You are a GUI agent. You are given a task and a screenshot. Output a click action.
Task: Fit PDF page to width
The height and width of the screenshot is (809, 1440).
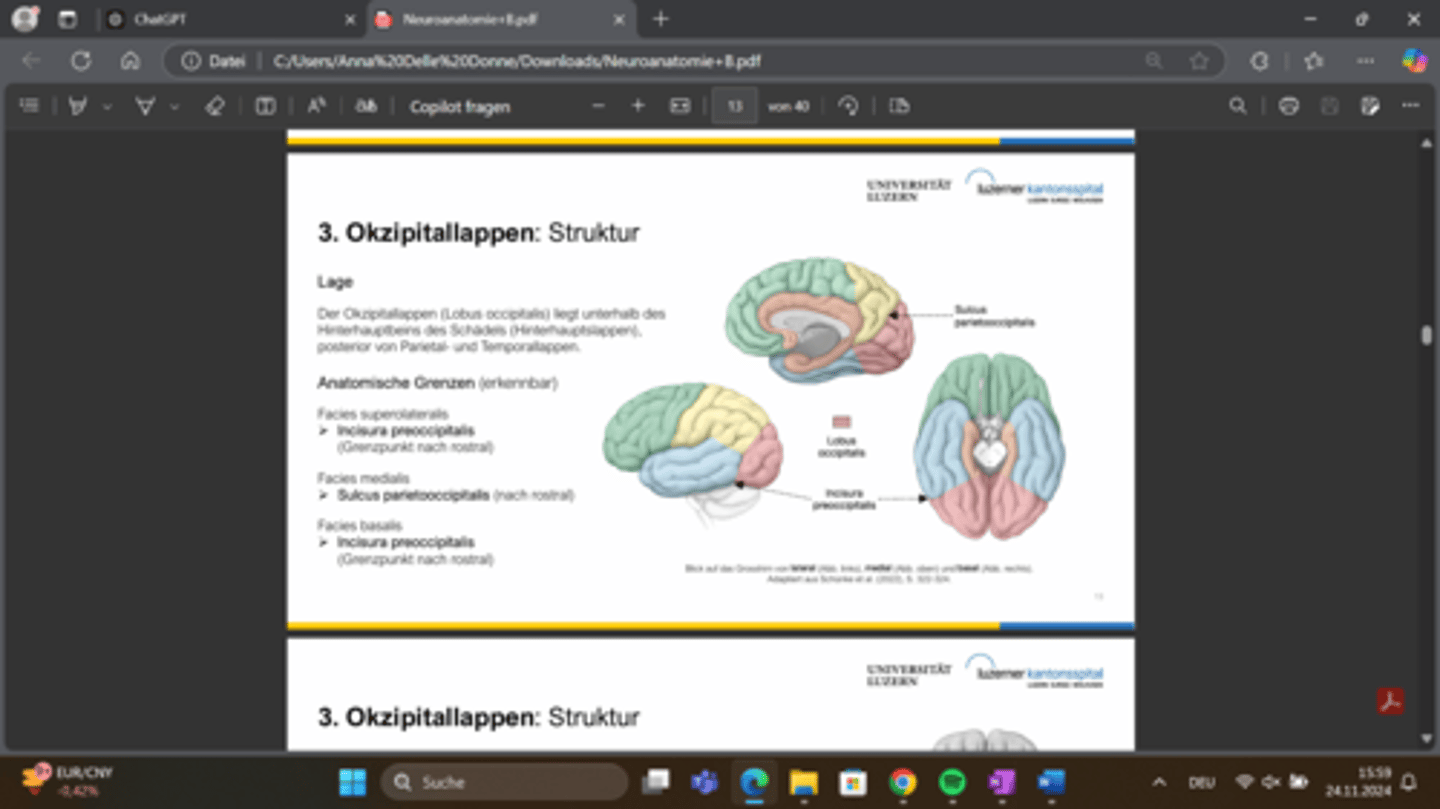tap(680, 106)
